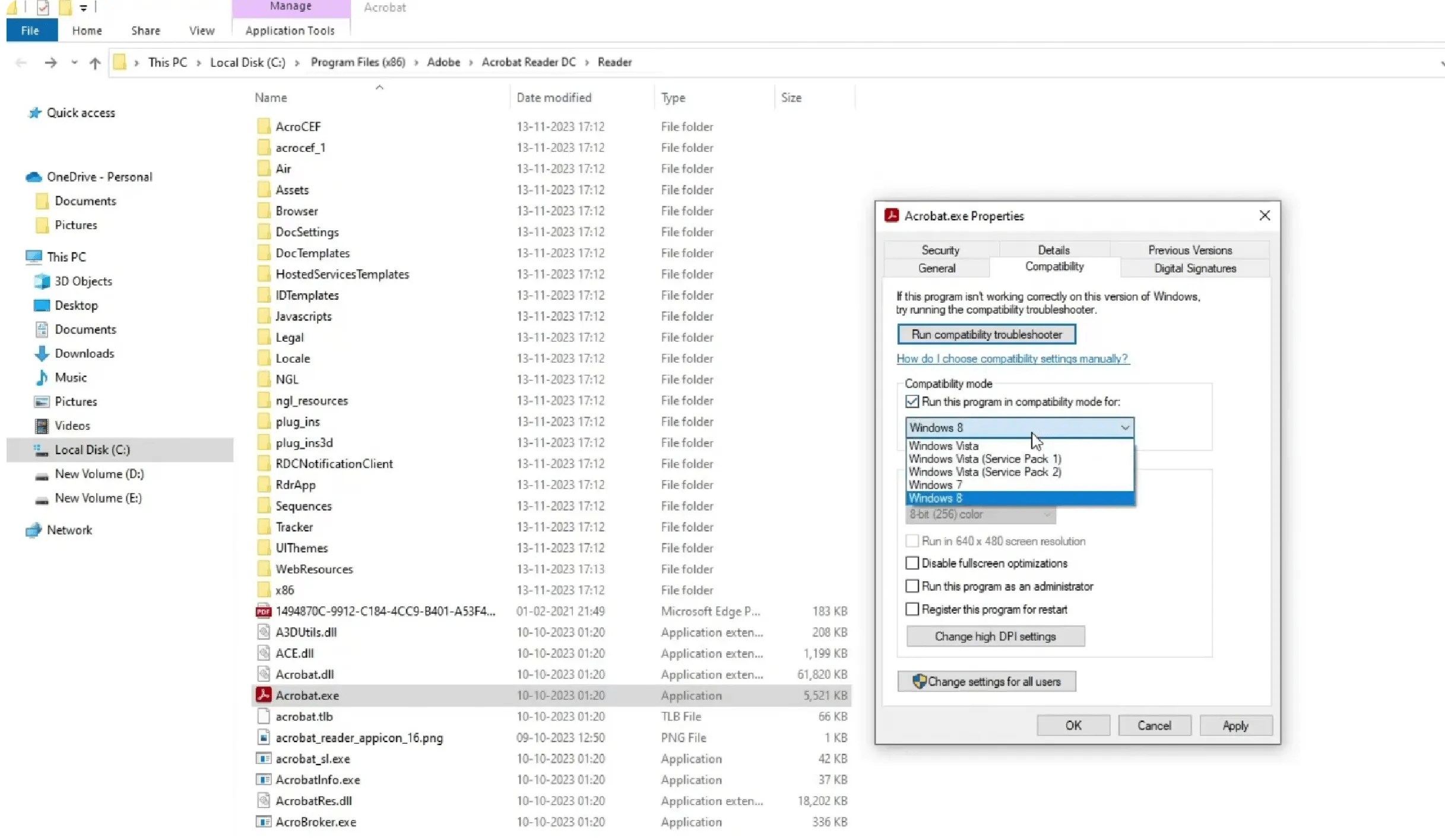
Task: Select the acrobat_reader_appicon_16.png thumbnail
Action: 264,737
